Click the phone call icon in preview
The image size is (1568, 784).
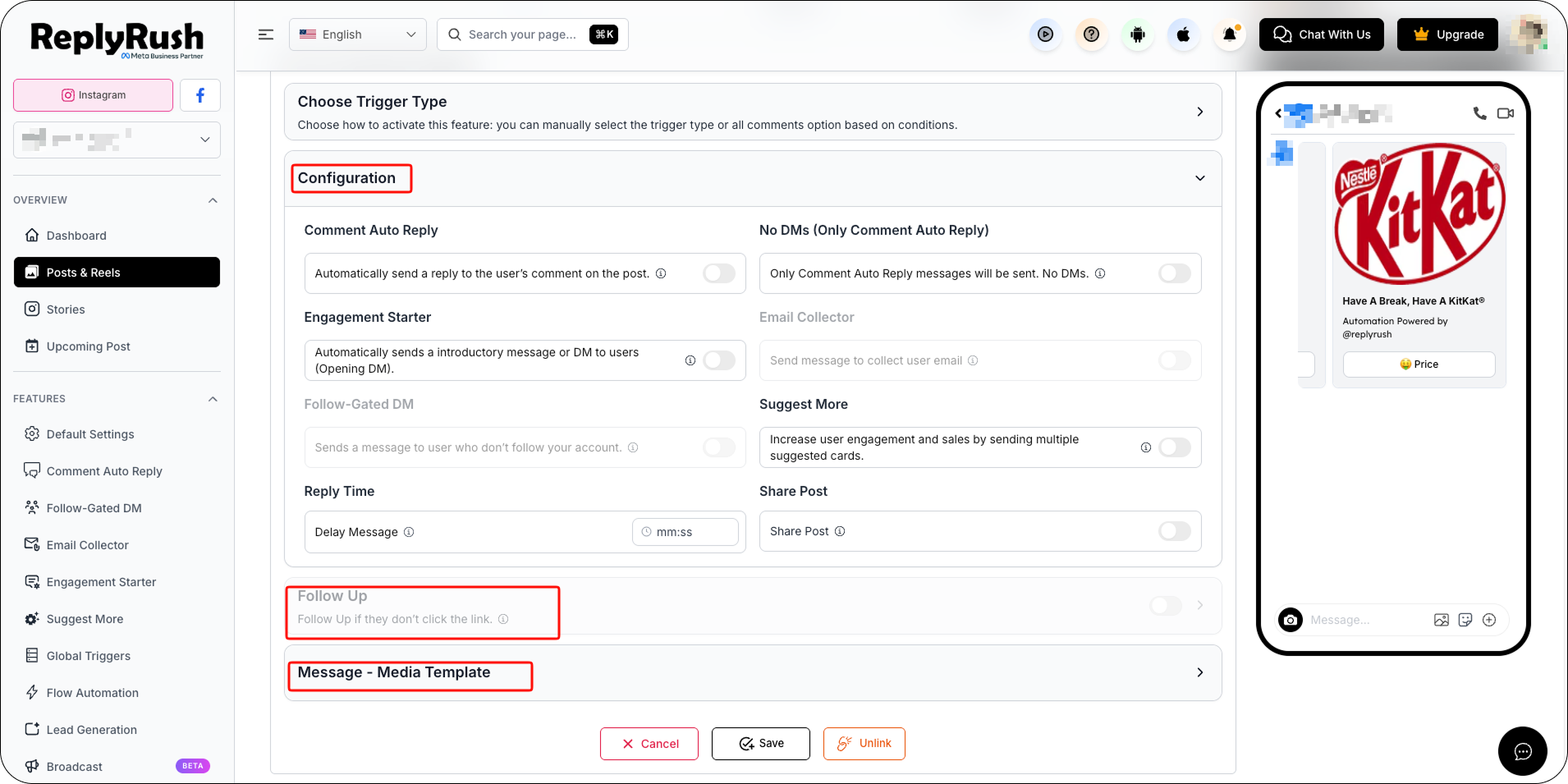pos(1479,113)
